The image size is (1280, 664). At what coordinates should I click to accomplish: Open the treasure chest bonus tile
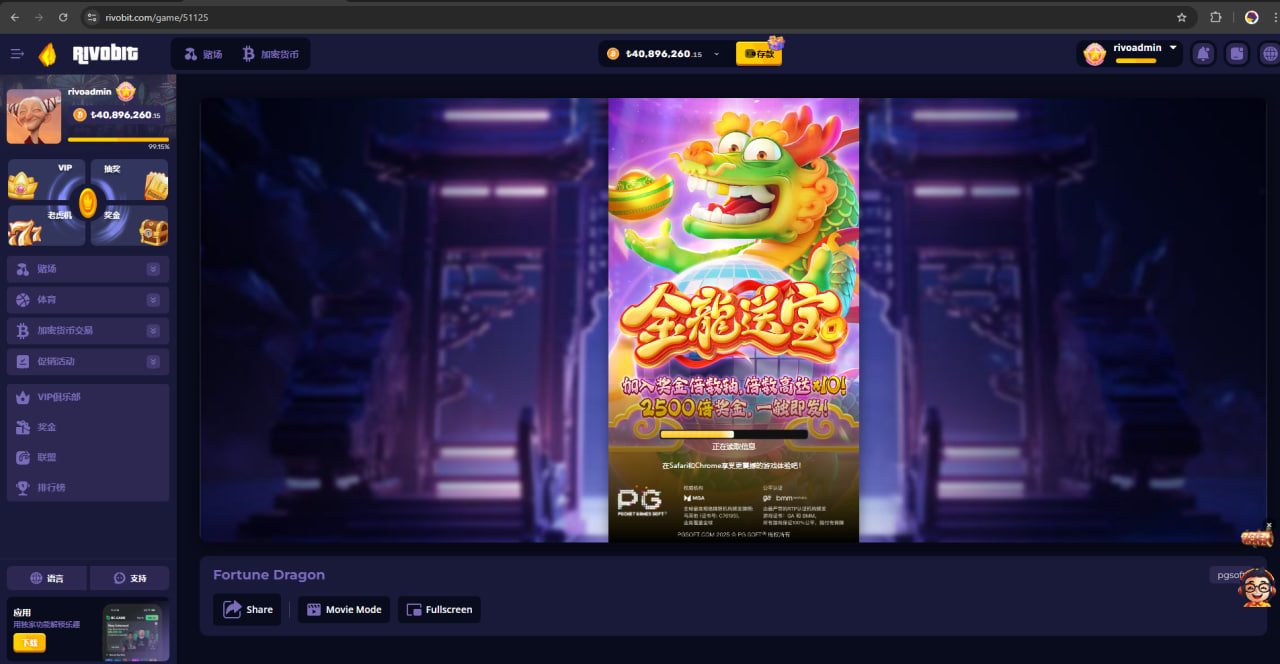130,226
